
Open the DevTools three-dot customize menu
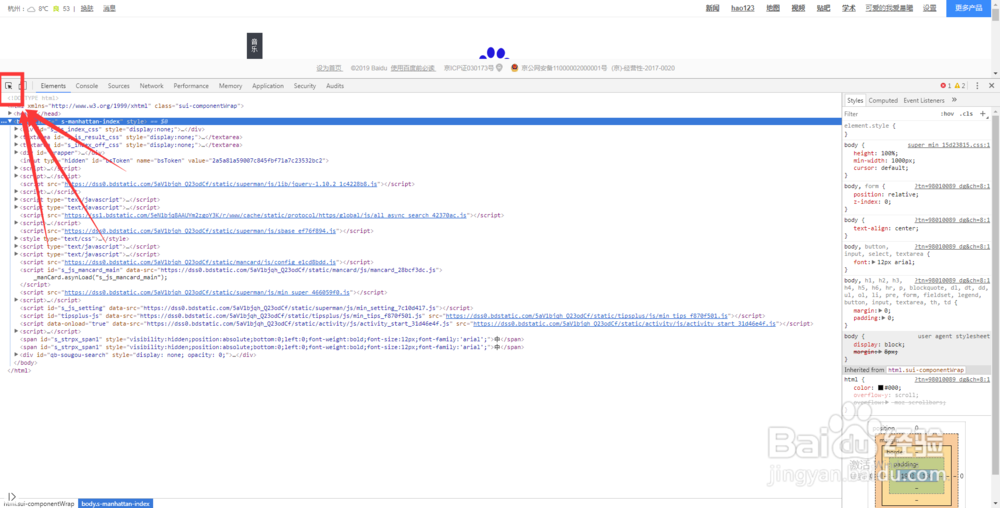click(977, 85)
